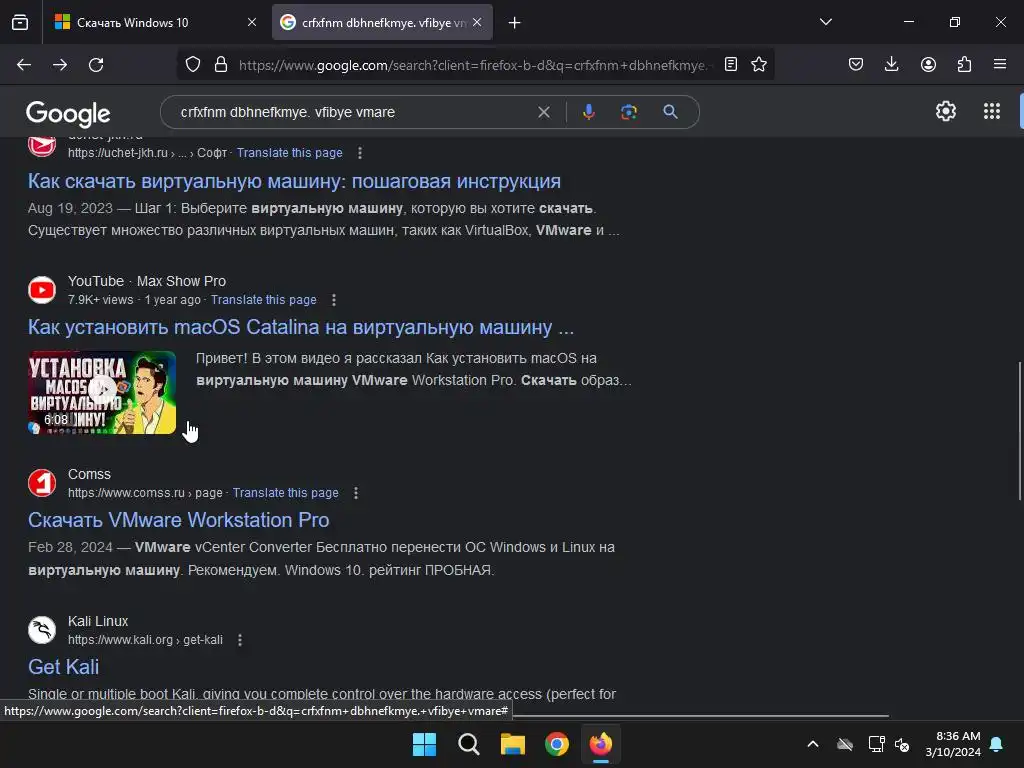Open more options for YouTube result
Image resolution: width=1024 pixels, height=768 pixels.
334,300
